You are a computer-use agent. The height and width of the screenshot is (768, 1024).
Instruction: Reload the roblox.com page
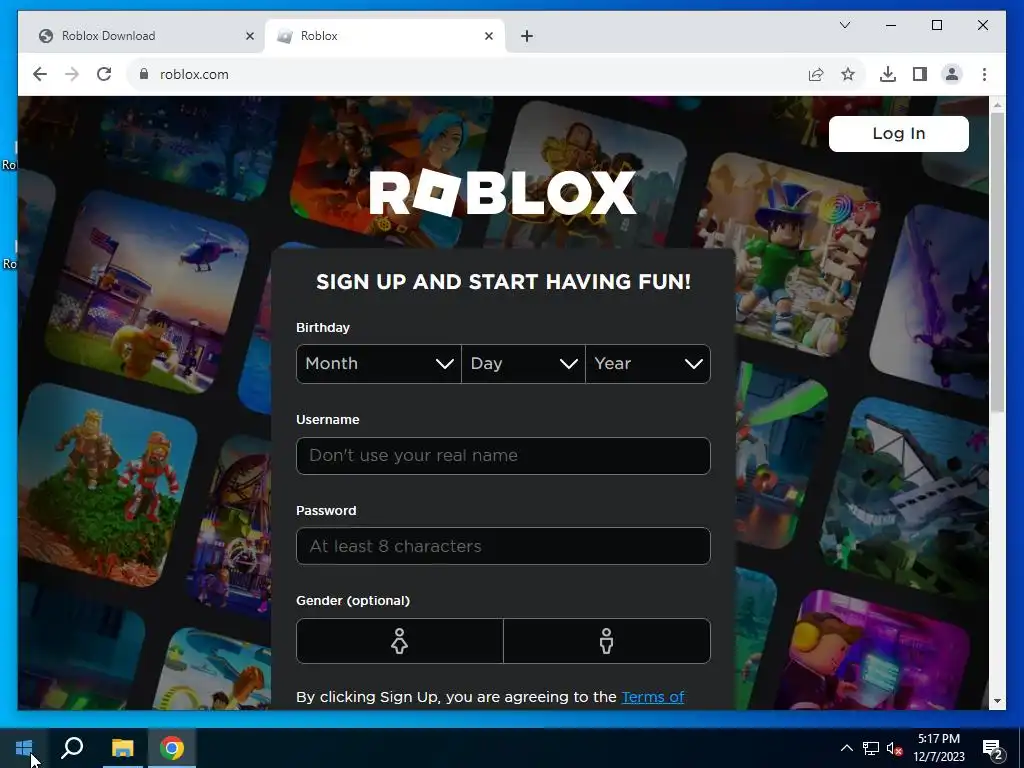tap(104, 74)
